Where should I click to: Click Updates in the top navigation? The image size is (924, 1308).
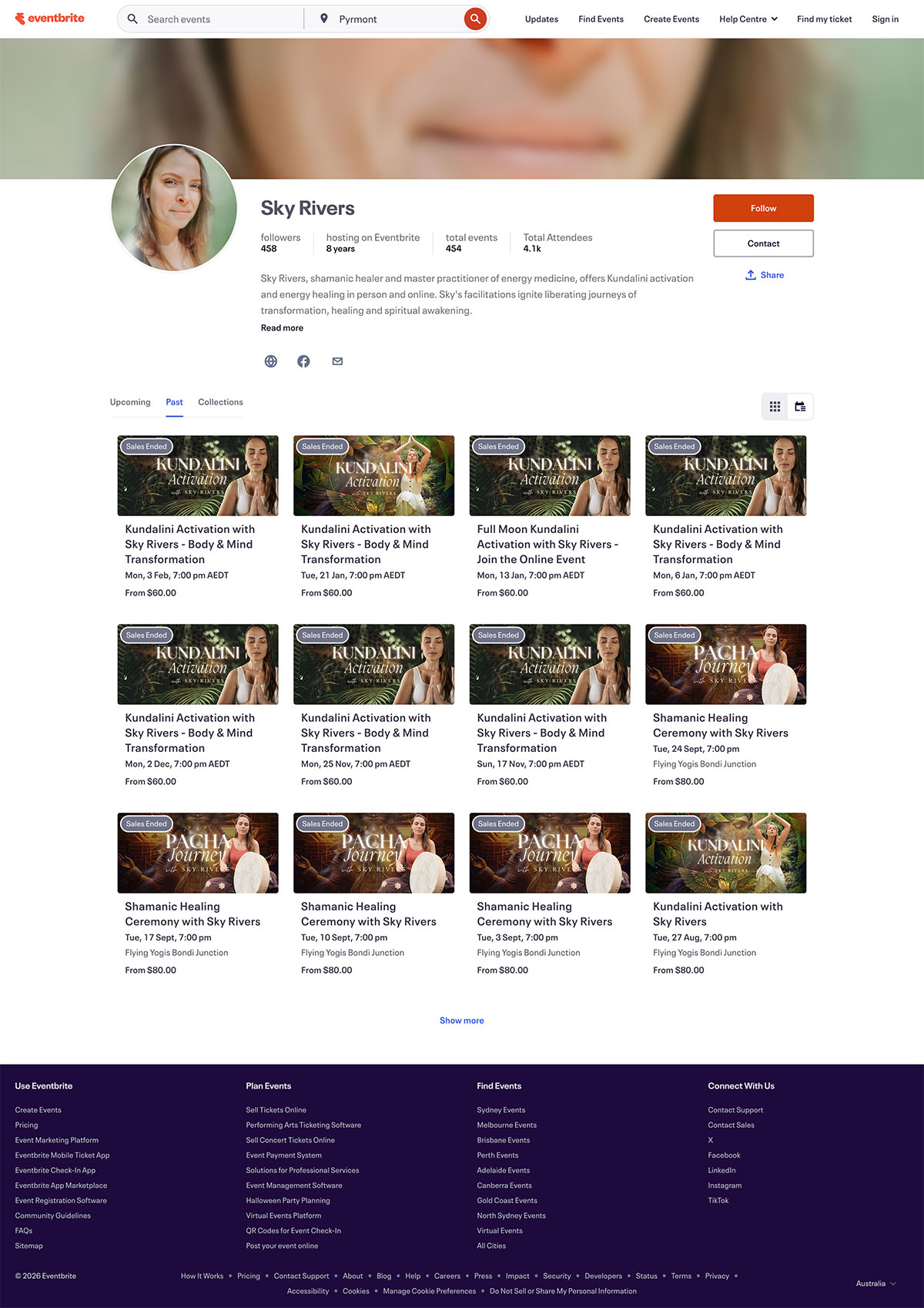point(541,19)
